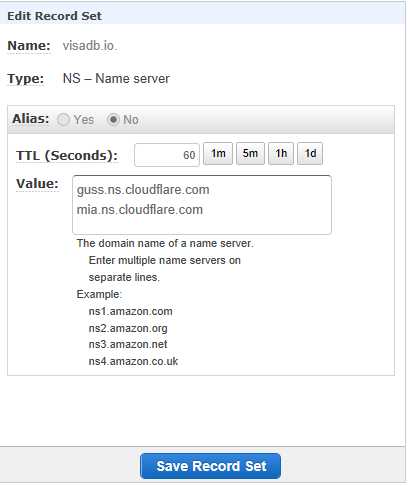Viewport: 410px width, 486px height.
Task: Place cursor on guss.ns.cloudflare.com line
Action: pos(143,190)
